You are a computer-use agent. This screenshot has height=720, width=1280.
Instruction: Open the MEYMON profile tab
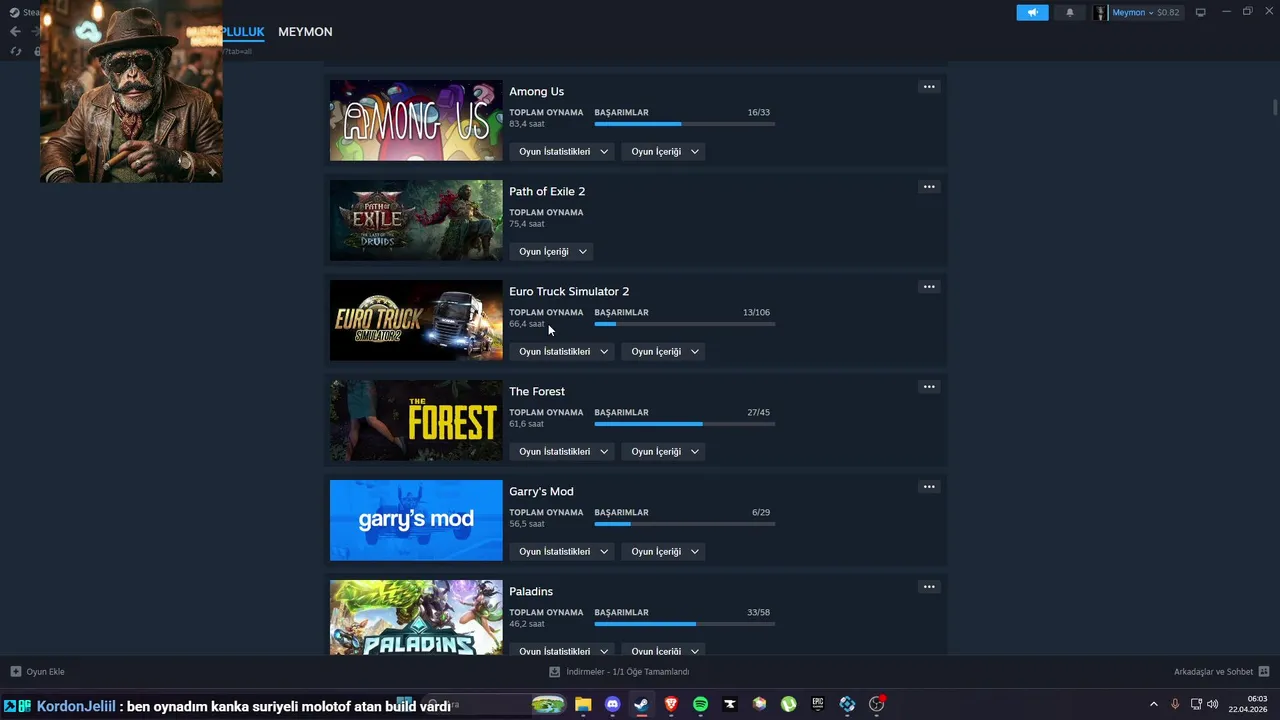305,32
